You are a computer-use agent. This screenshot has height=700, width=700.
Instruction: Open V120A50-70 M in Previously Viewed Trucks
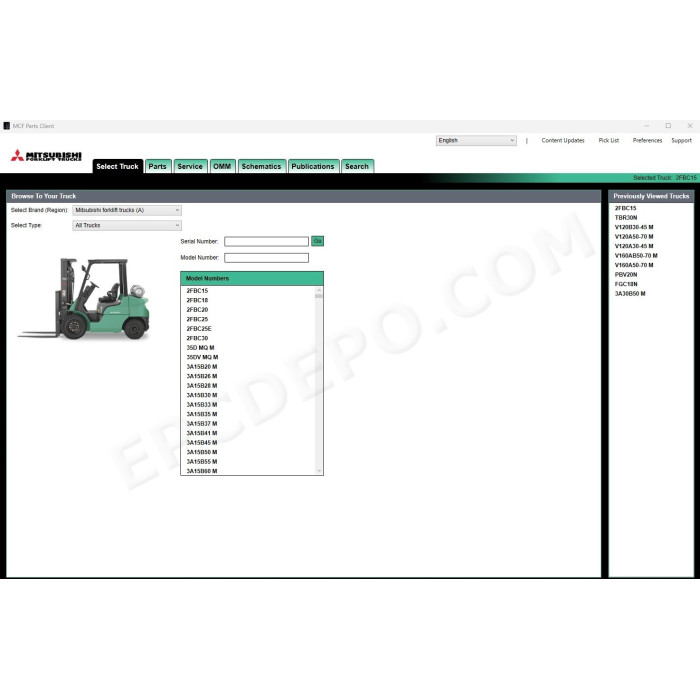[634, 237]
